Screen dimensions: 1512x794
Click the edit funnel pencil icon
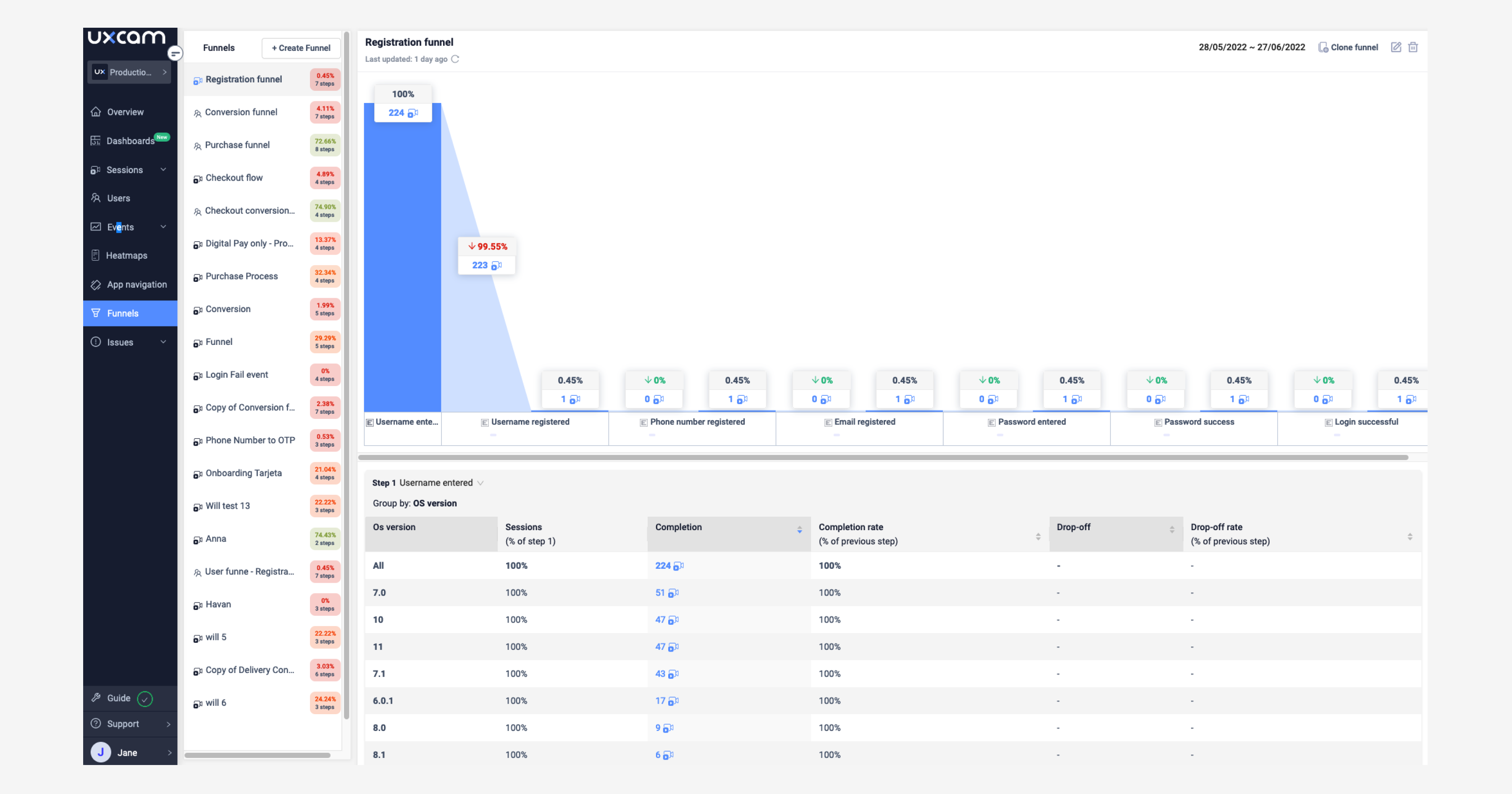point(1396,47)
